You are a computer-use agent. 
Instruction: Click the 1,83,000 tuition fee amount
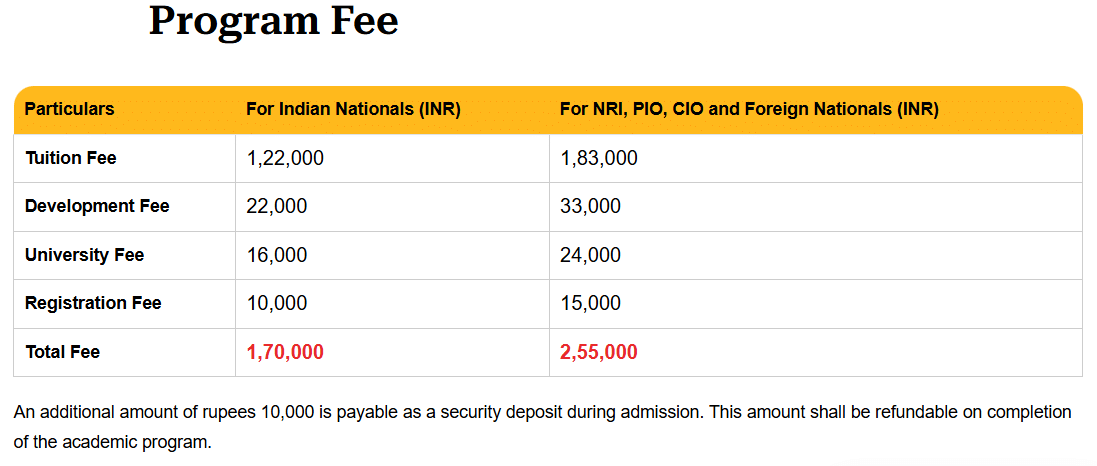coord(599,158)
